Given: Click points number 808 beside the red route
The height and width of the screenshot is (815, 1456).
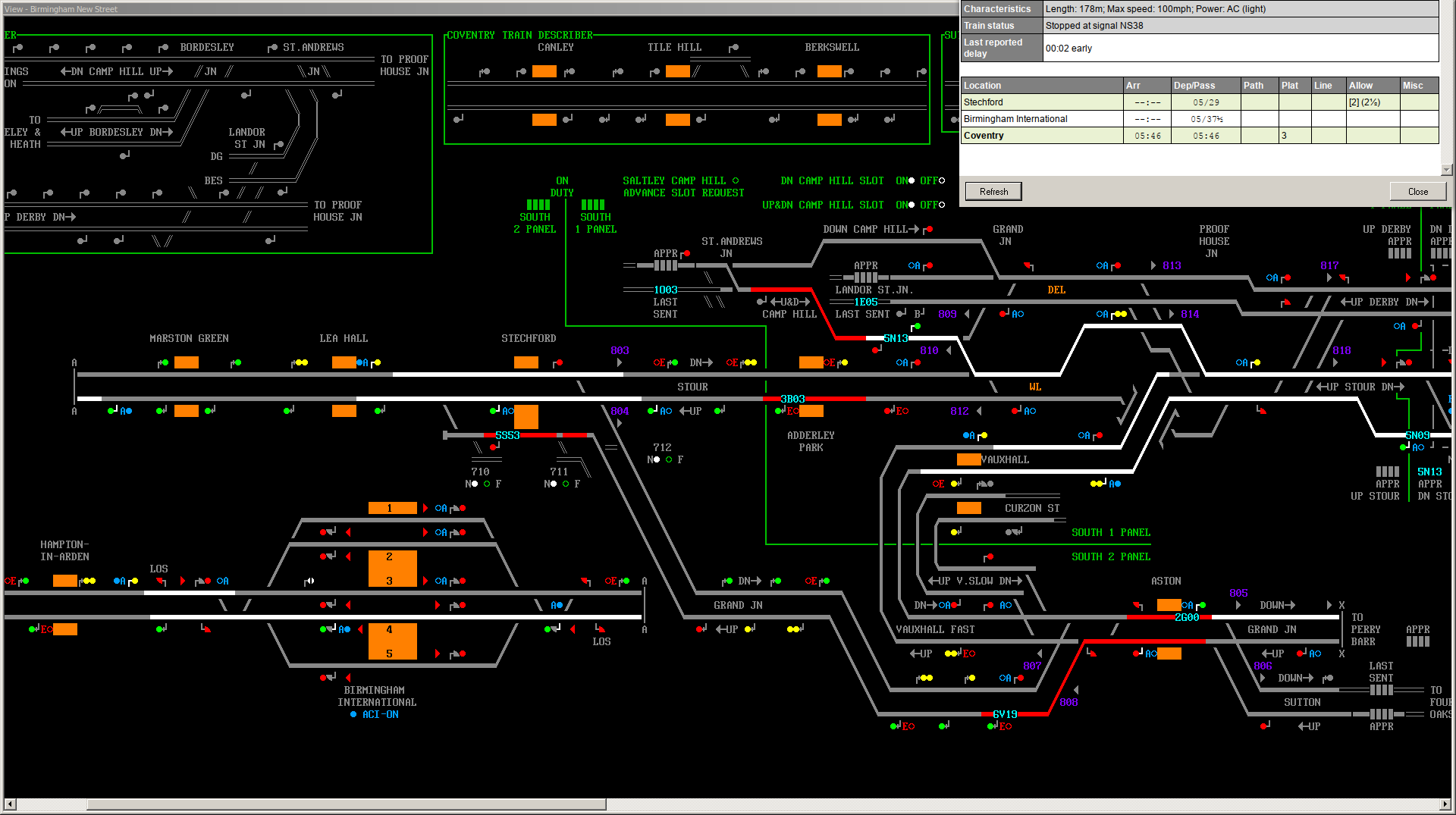Looking at the screenshot, I should (x=1068, y=702).
